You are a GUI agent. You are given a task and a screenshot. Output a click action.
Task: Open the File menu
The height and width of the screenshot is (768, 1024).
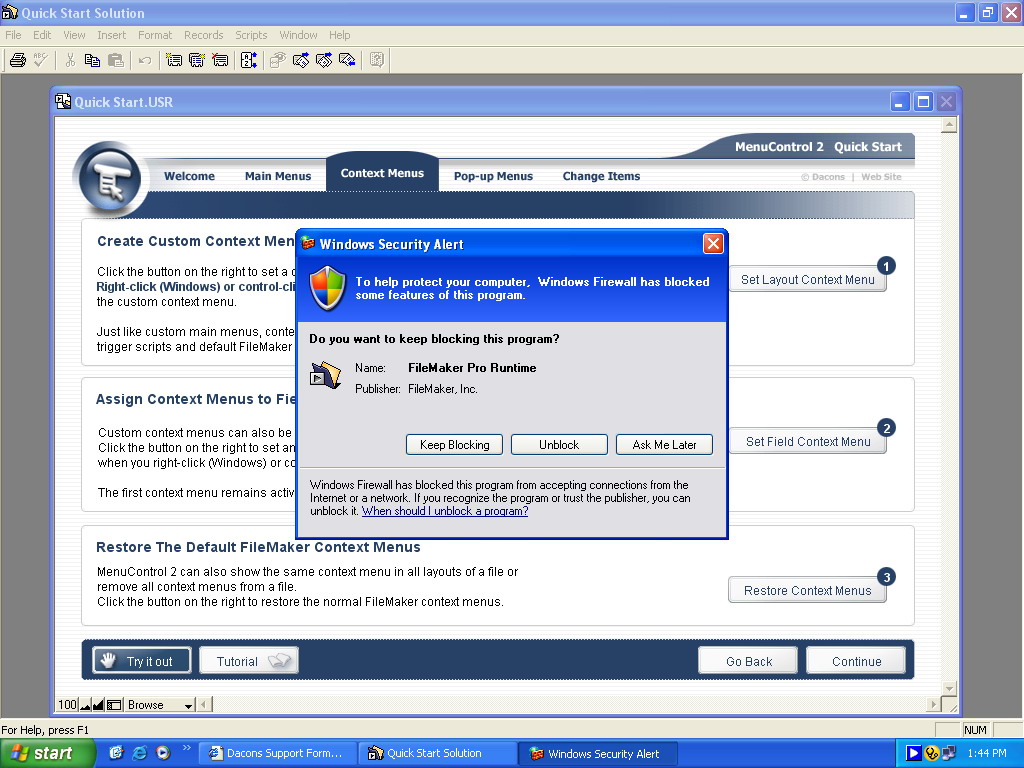click(x=13, y=35)
